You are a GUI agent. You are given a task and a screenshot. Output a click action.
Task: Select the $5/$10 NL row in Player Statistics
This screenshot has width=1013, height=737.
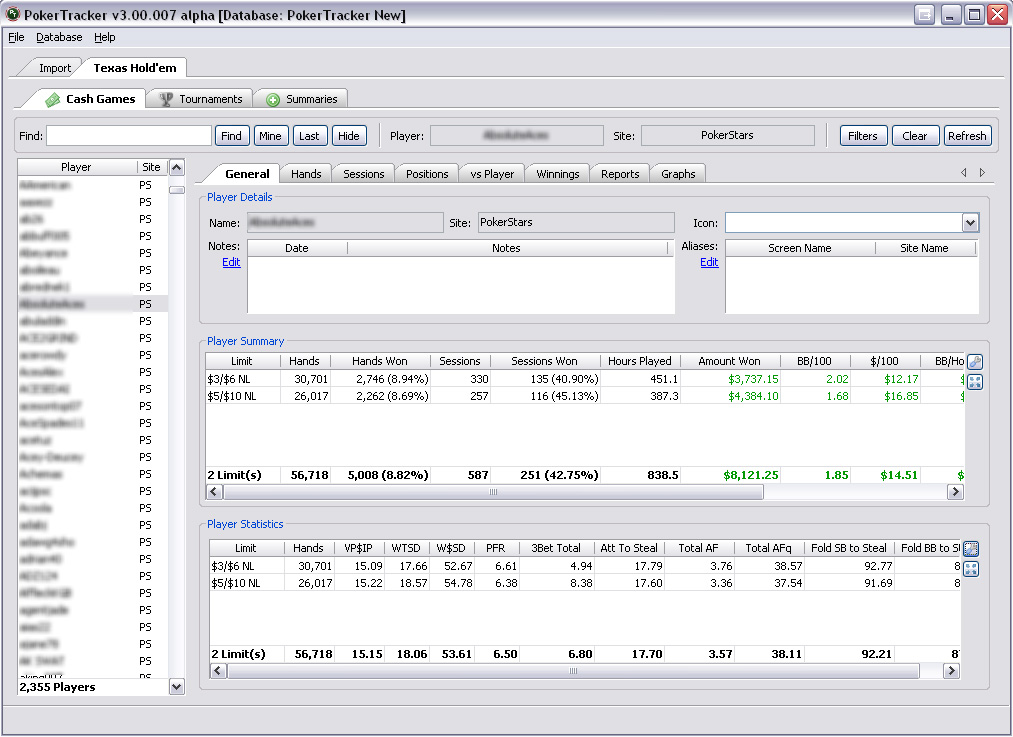click(585, 583)
